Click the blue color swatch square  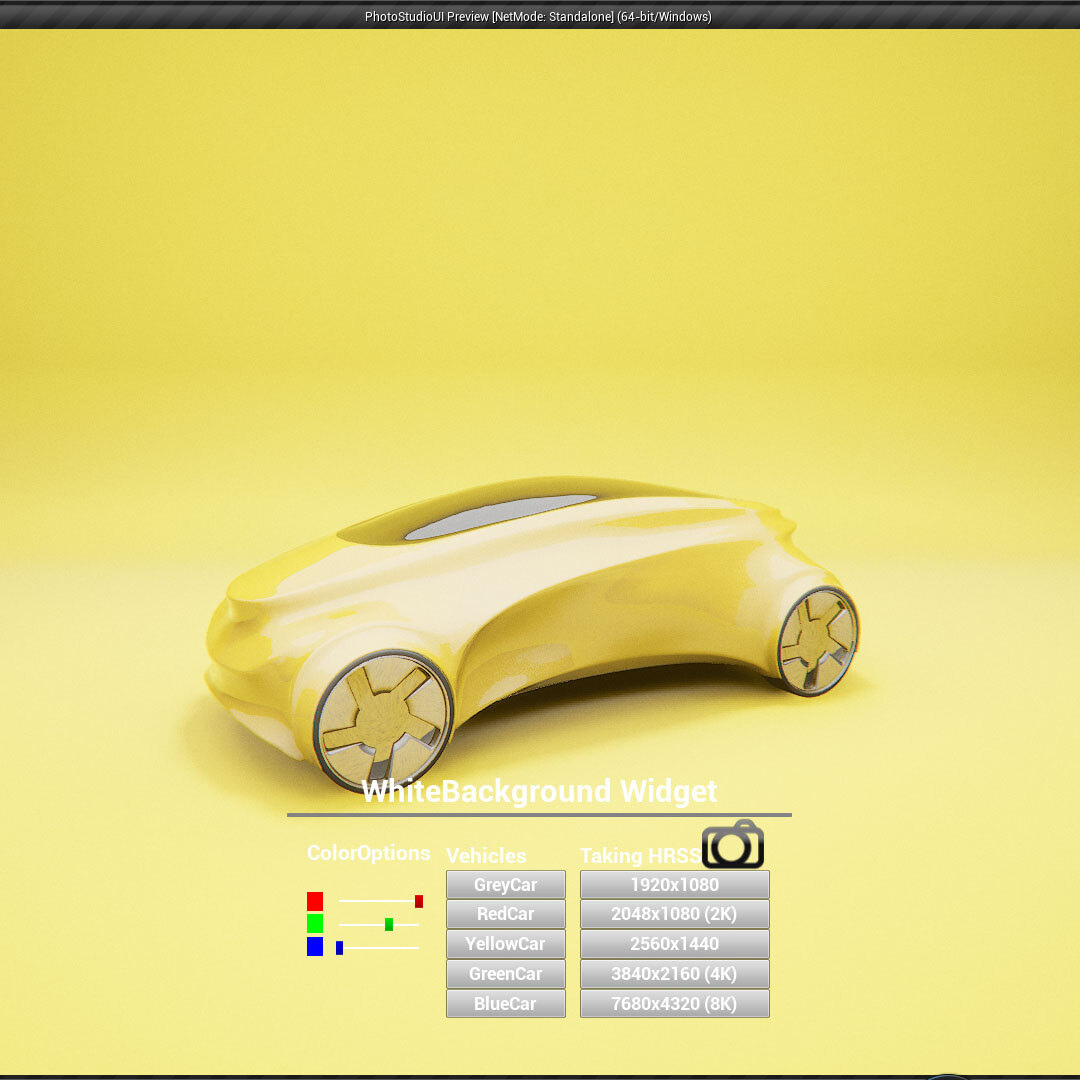pos(315,946)
